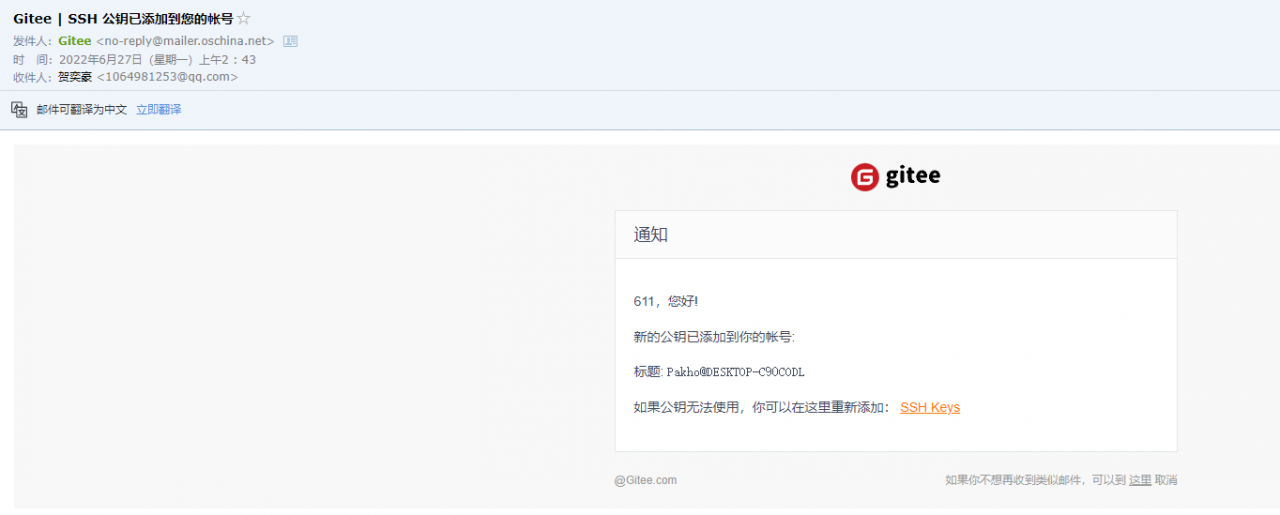1280x515 pixels.
Task: Click the translate icon in notice bar
Action: pos(19,109)
